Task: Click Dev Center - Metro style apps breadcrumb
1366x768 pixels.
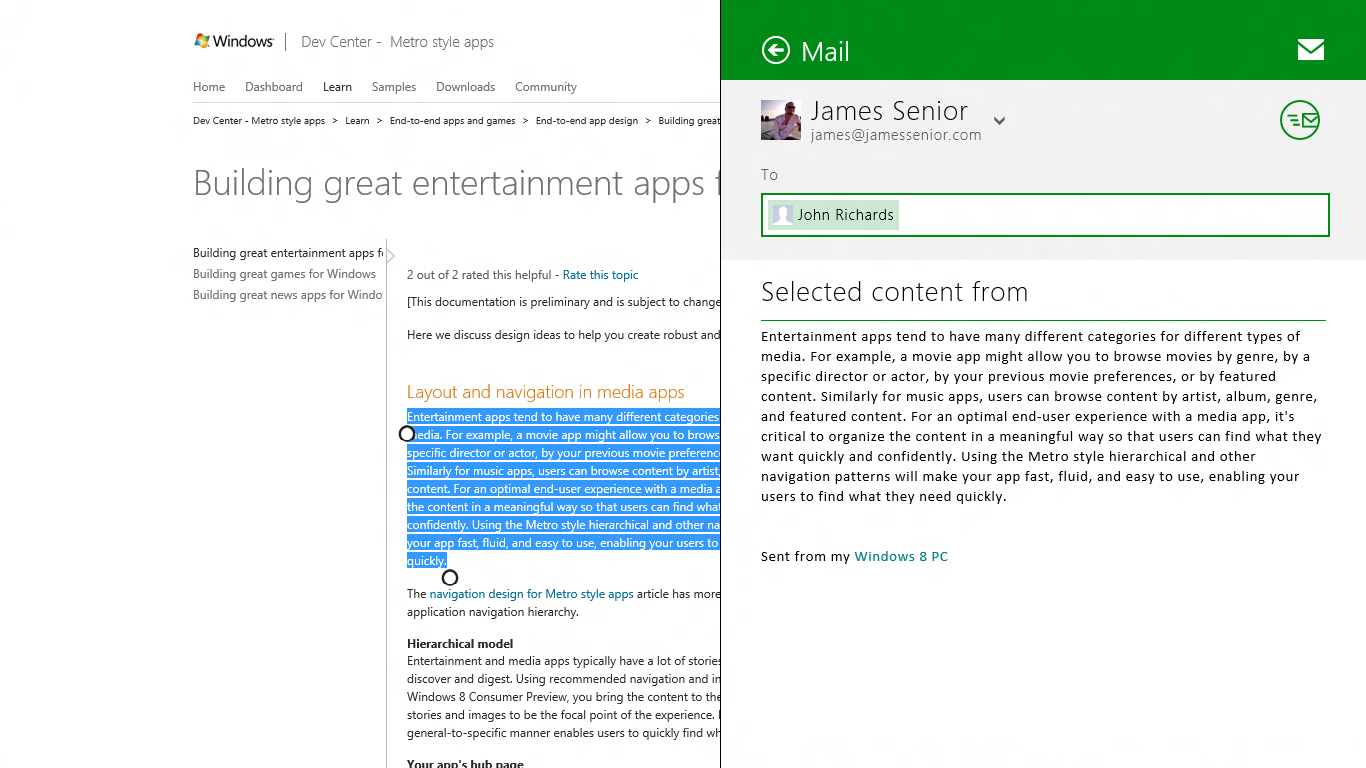Action: click(259, 121)
